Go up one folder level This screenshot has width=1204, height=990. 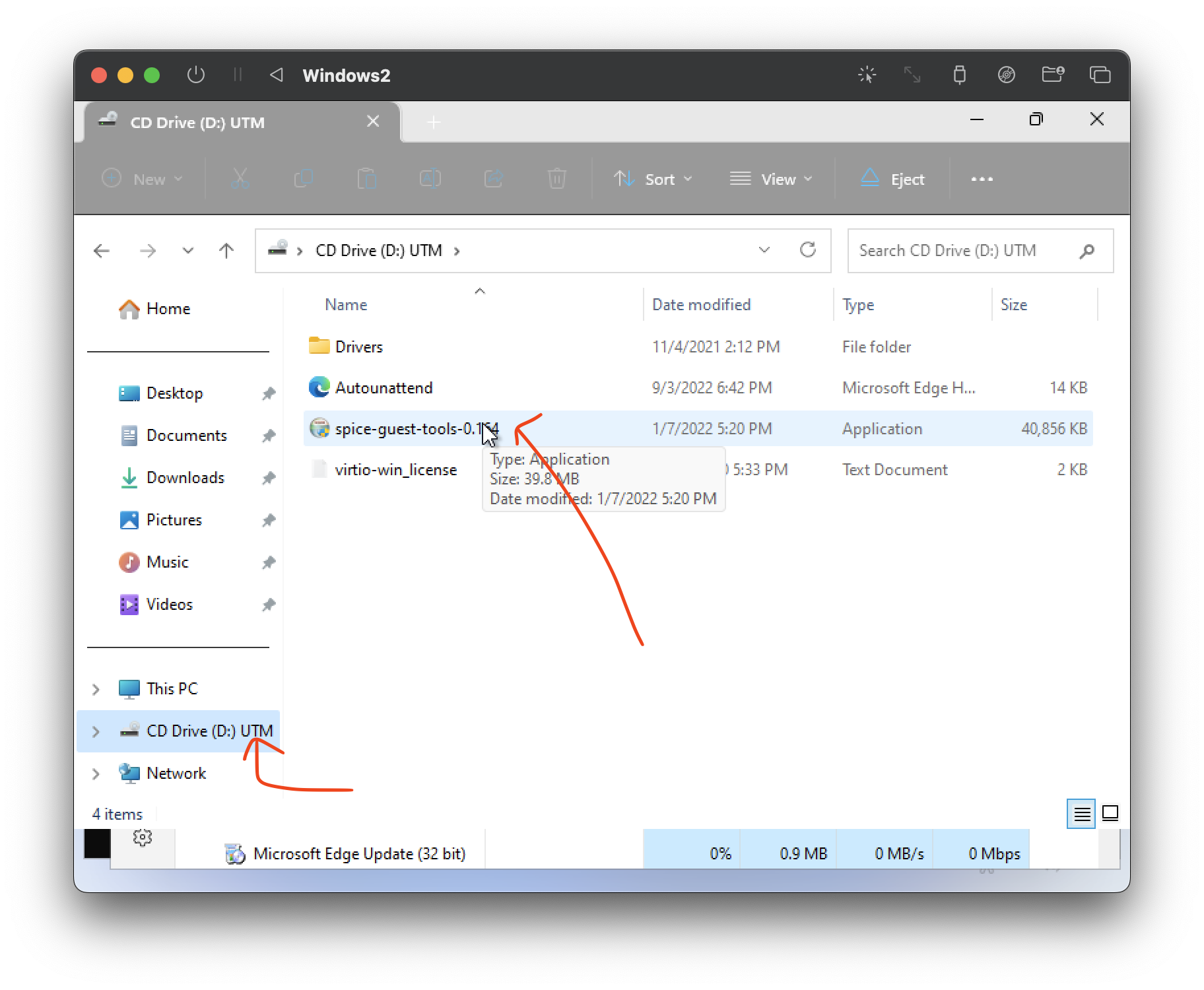(x=226, y=250)
